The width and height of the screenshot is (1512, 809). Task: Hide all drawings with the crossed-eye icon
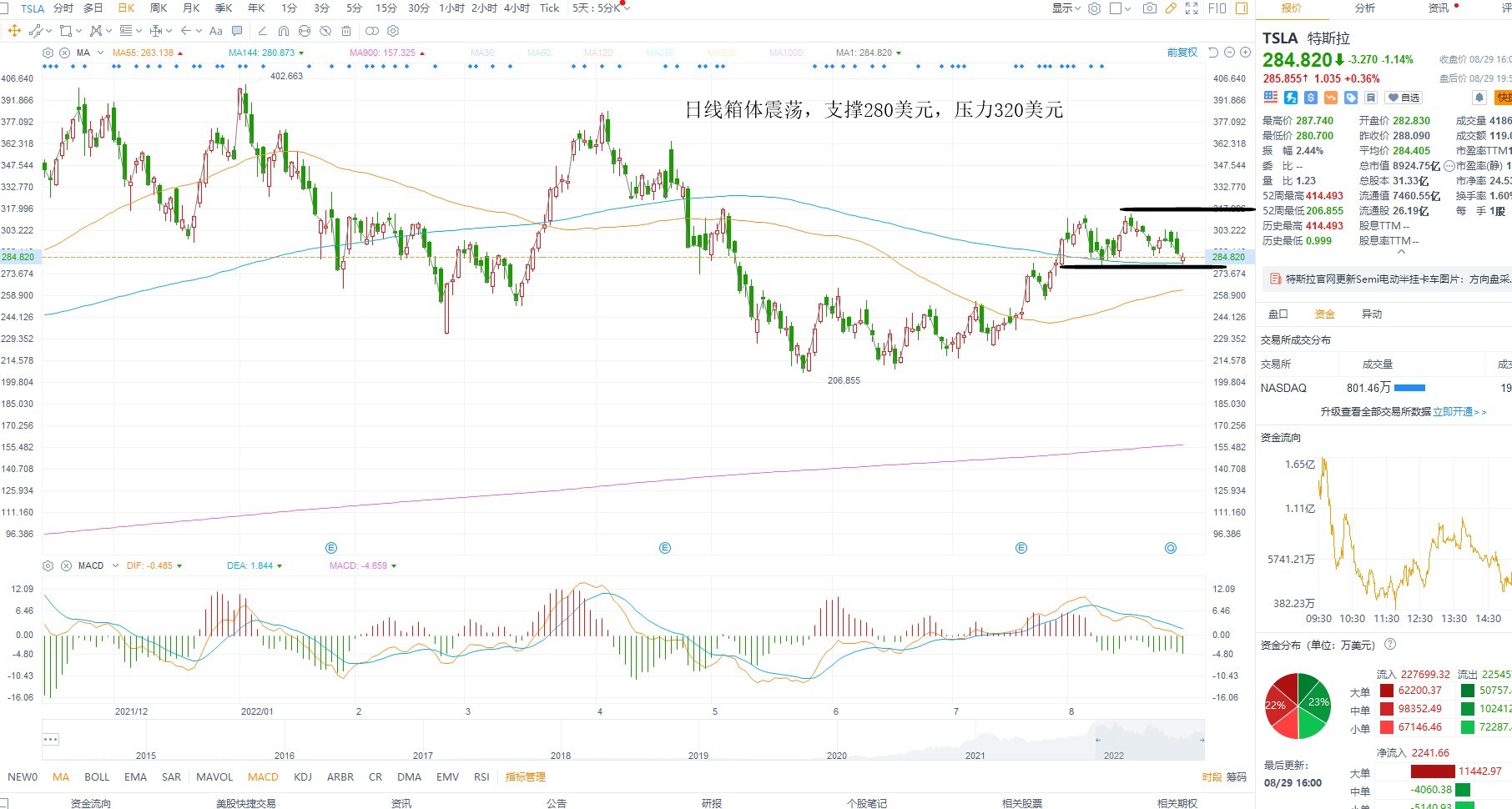coord(325,31)
